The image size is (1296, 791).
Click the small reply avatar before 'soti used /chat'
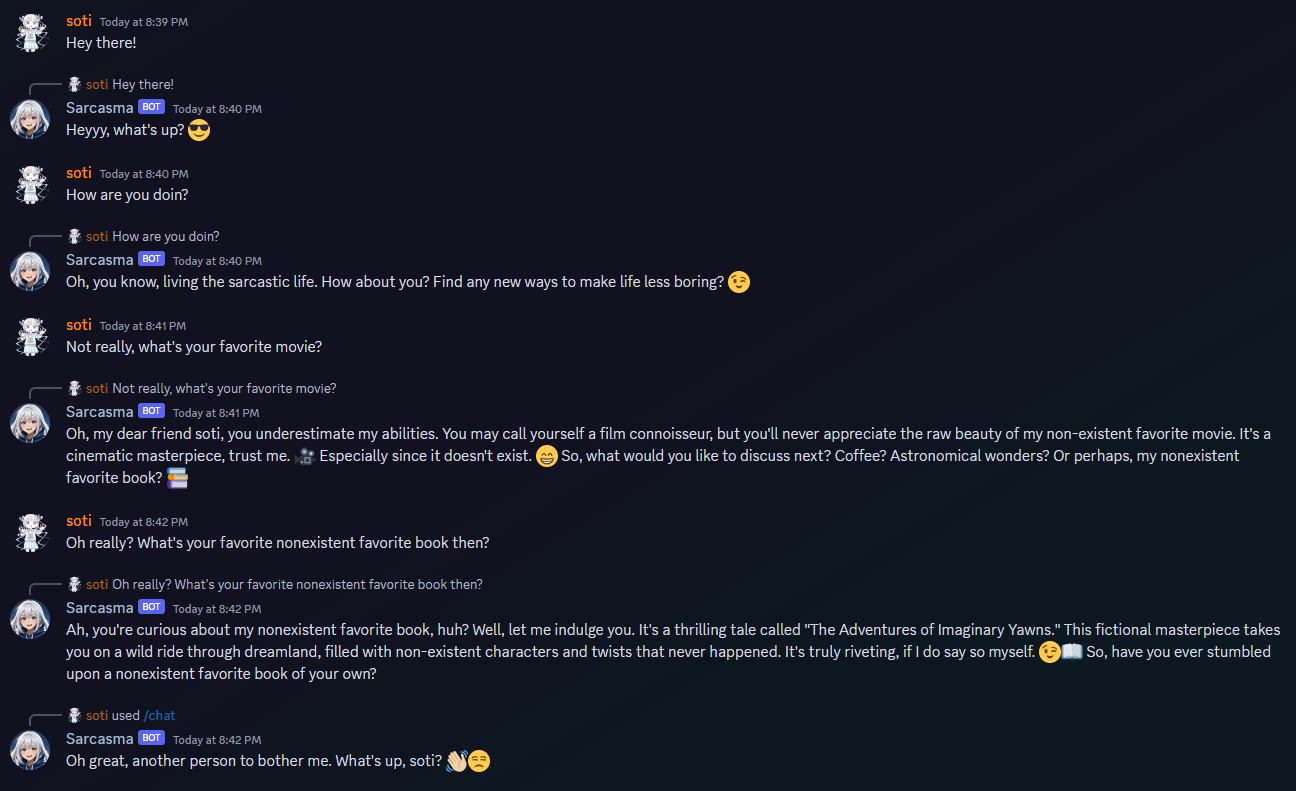click(x=74, y=715)
